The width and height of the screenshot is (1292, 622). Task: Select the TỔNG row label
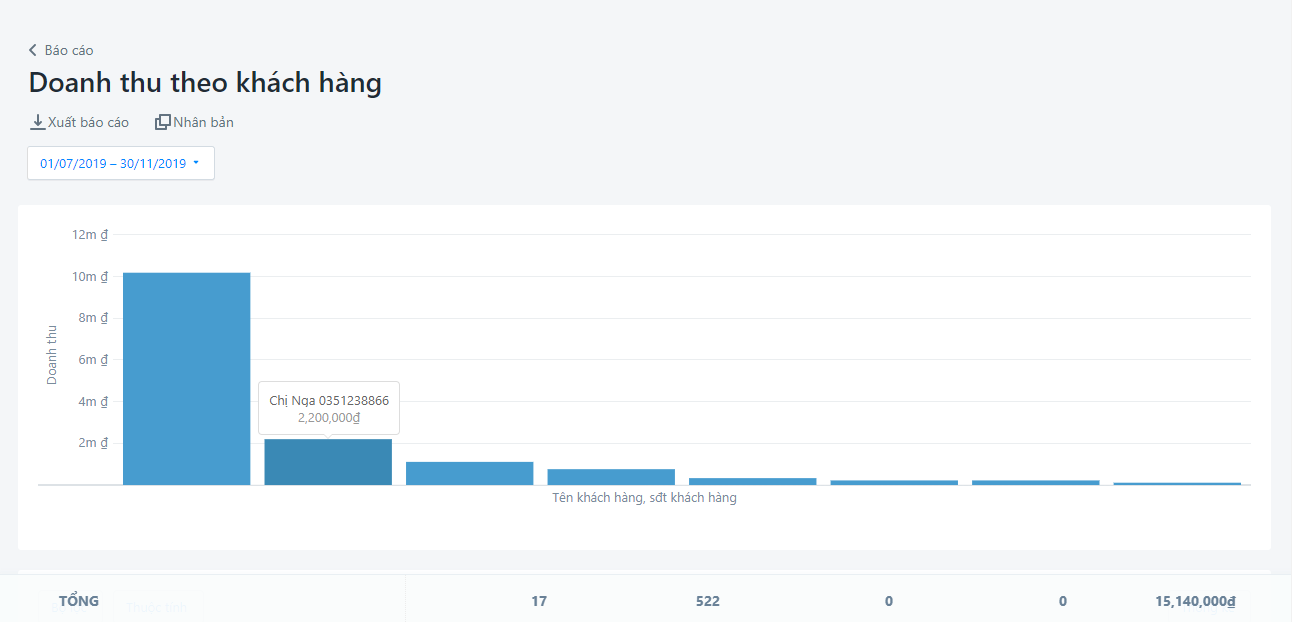79,601
